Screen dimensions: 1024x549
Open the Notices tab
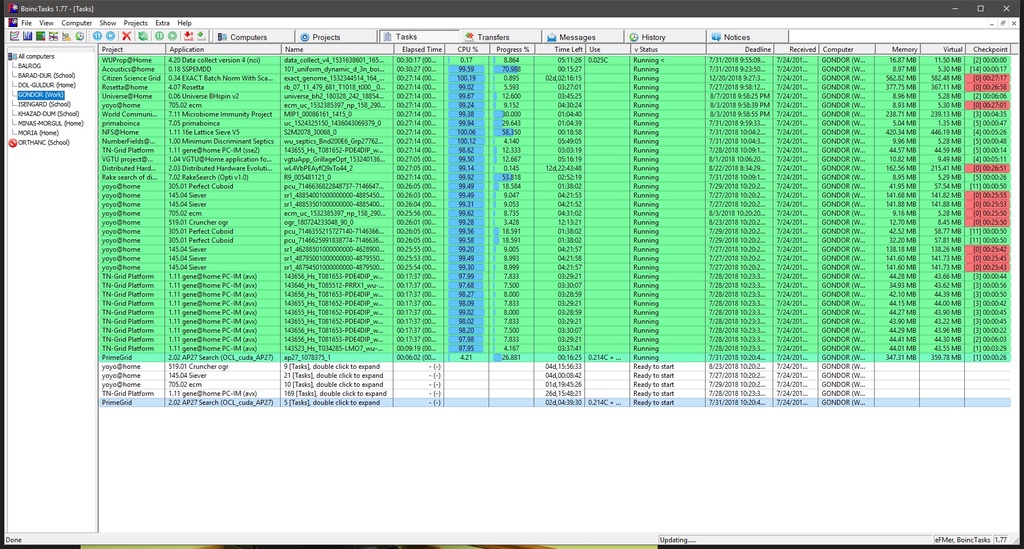[x=748, y=37]
